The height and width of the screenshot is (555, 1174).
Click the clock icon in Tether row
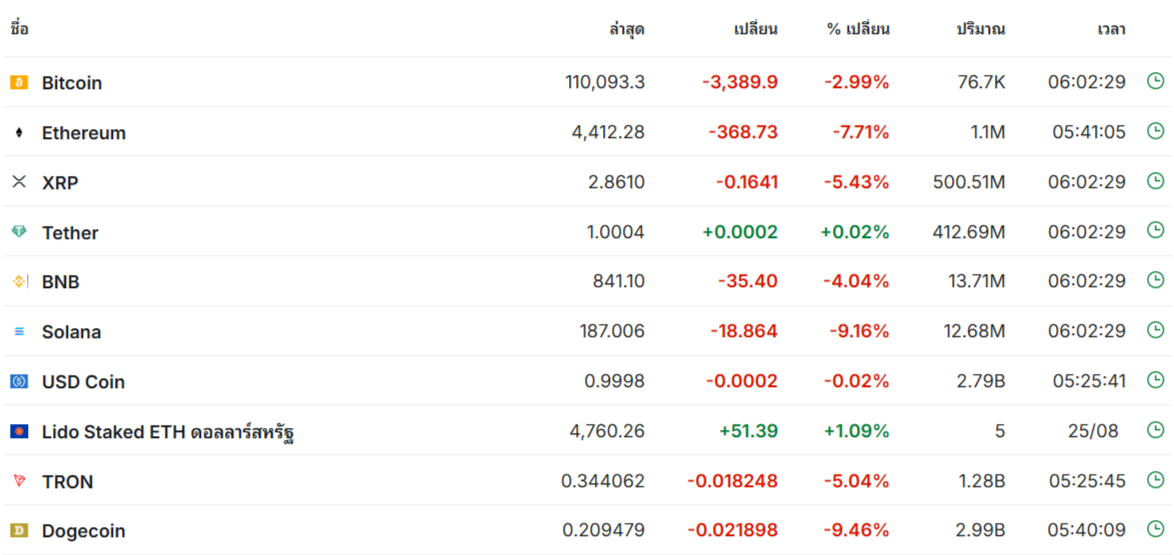(1155, 231)
